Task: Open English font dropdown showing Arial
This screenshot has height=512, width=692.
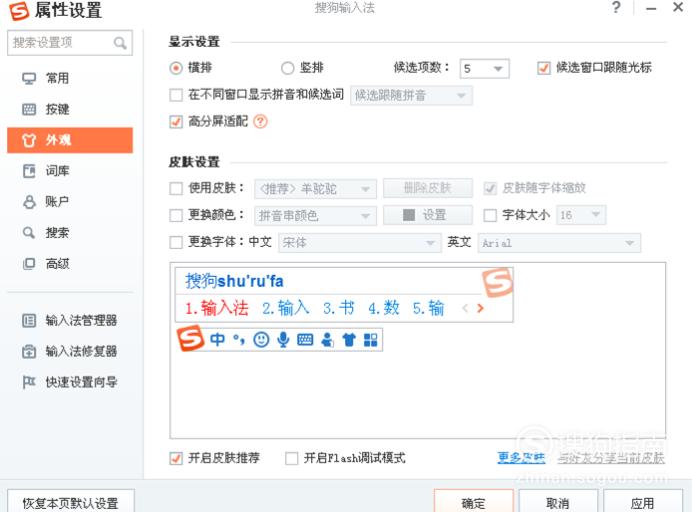Action: 559,243
